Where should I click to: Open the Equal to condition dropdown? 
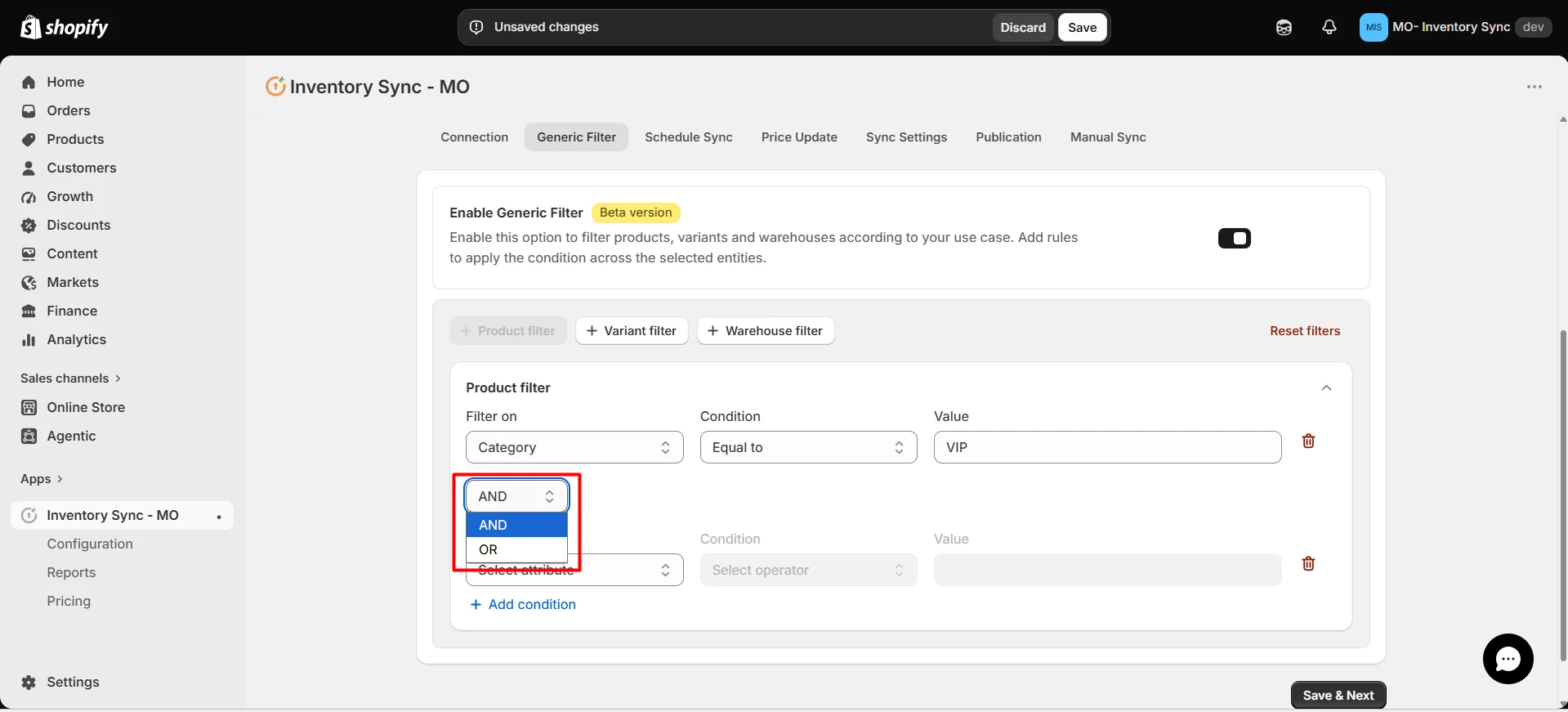(x=808, y=447)
